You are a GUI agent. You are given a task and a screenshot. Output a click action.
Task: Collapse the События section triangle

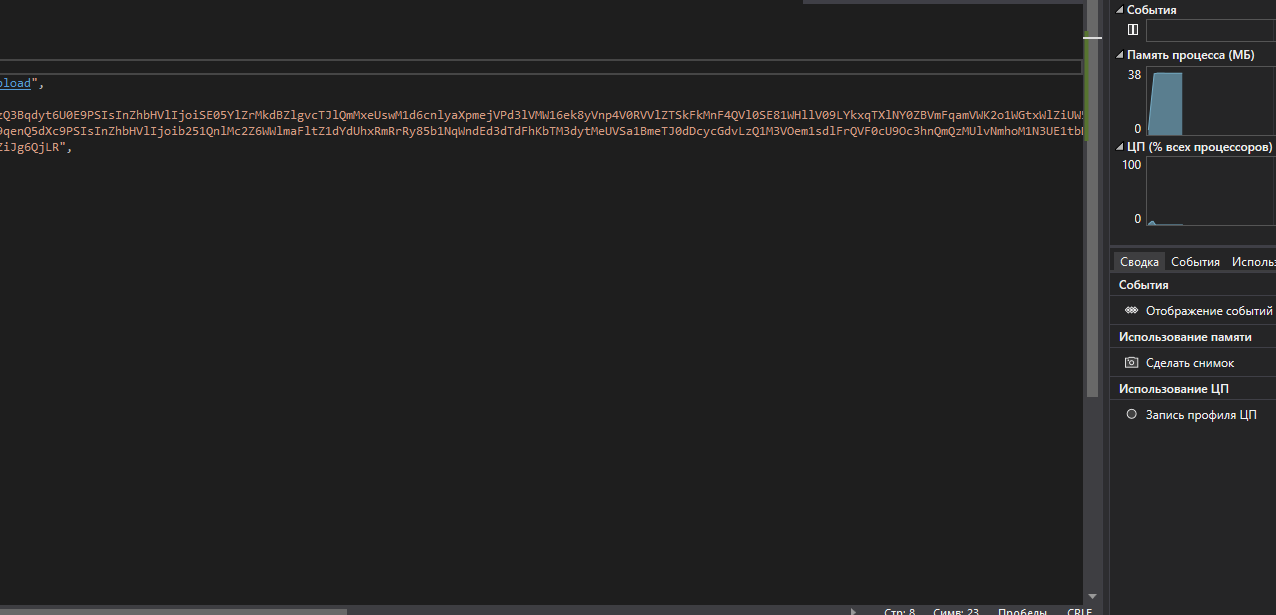click(x=1120, y=10)
